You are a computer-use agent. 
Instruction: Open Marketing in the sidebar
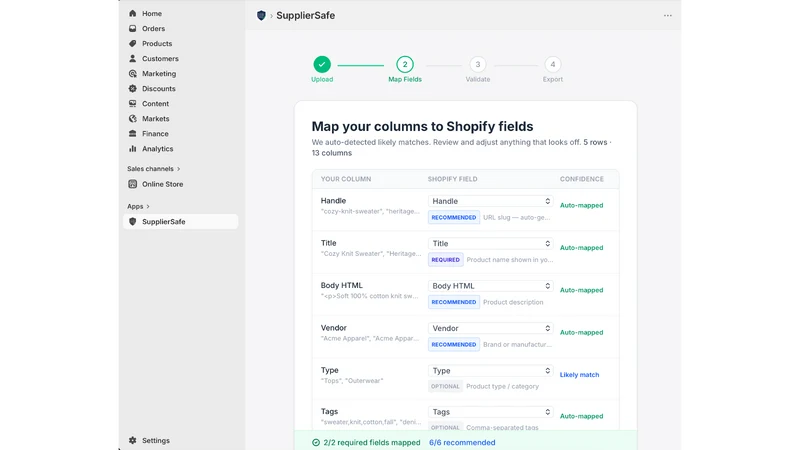pyautogui.click(x=159, y=73)
